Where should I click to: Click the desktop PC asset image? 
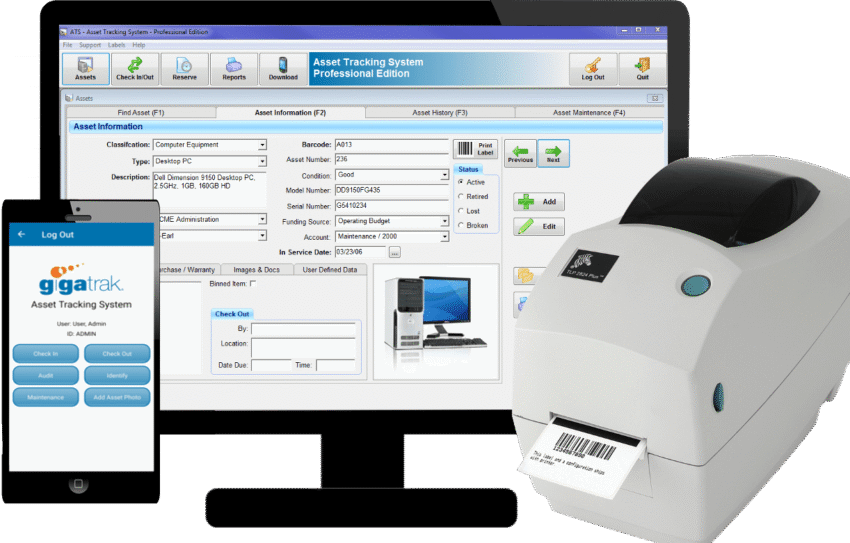pyautogui.click(x=436, y=321)
